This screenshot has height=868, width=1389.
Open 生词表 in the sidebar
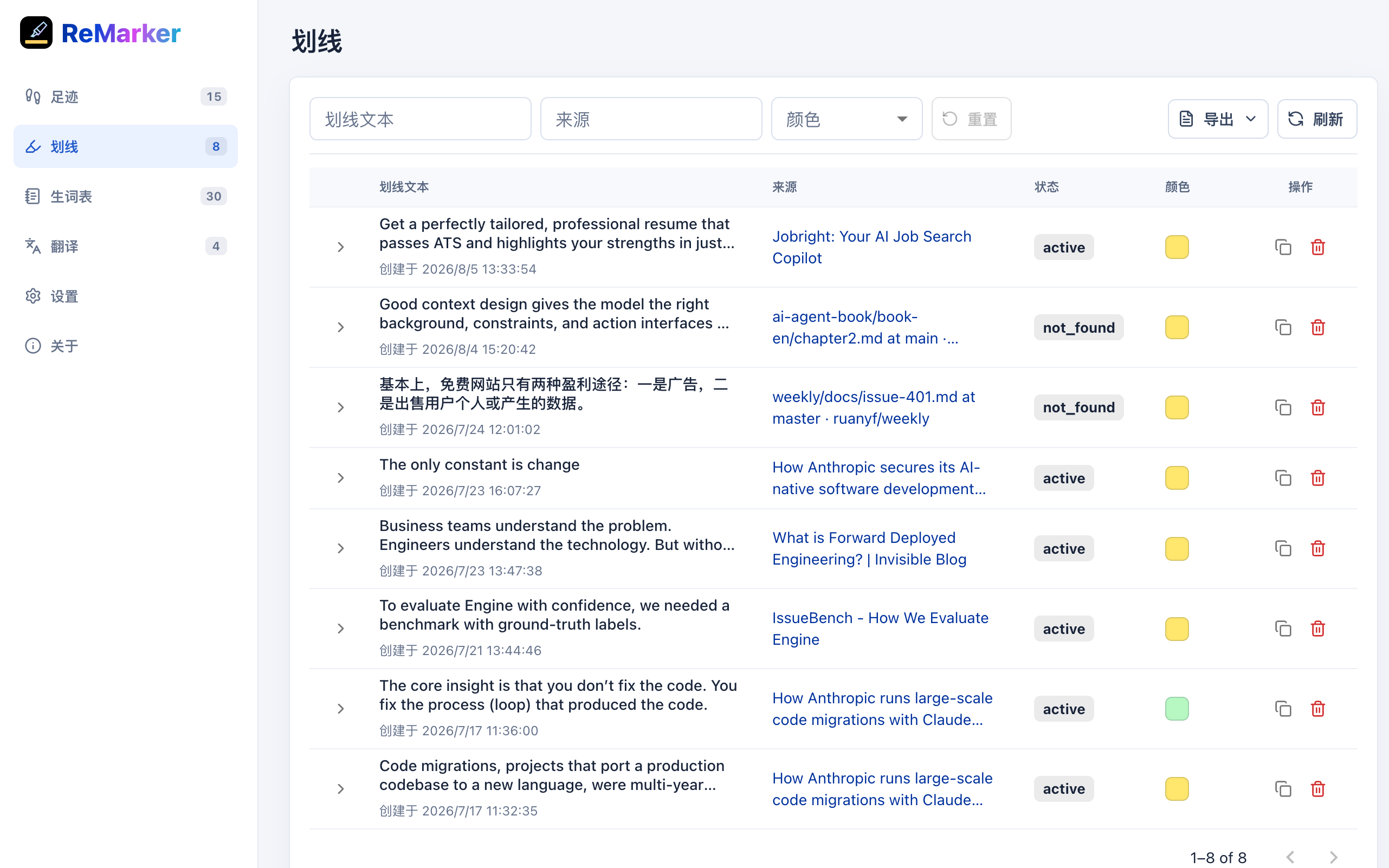coord(126,196)
